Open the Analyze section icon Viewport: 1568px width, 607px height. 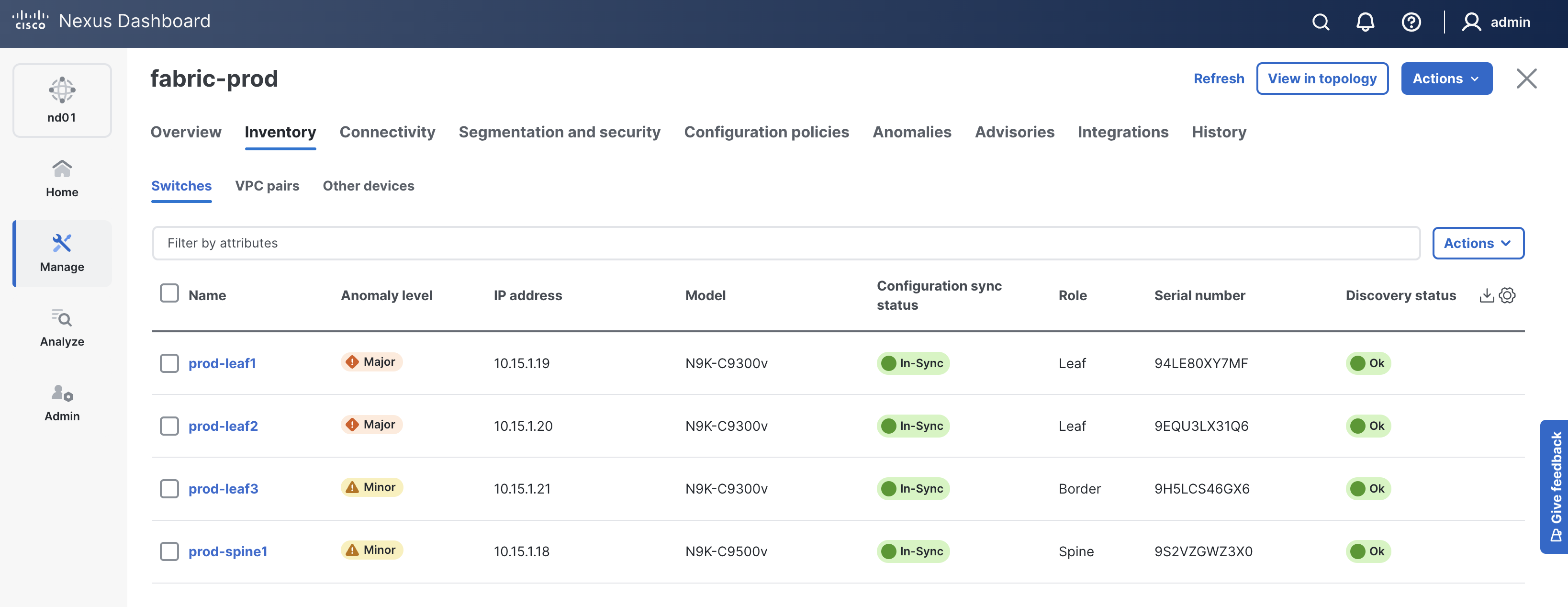(x=62, y=327)
